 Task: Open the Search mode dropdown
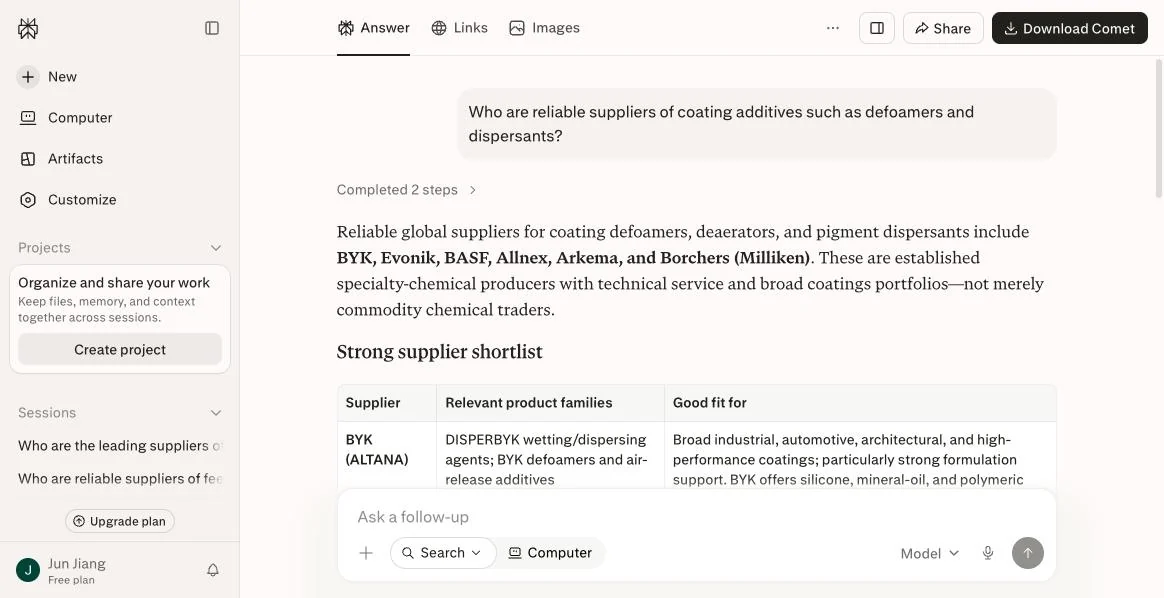pyautogui.click(x=442, y=553)
